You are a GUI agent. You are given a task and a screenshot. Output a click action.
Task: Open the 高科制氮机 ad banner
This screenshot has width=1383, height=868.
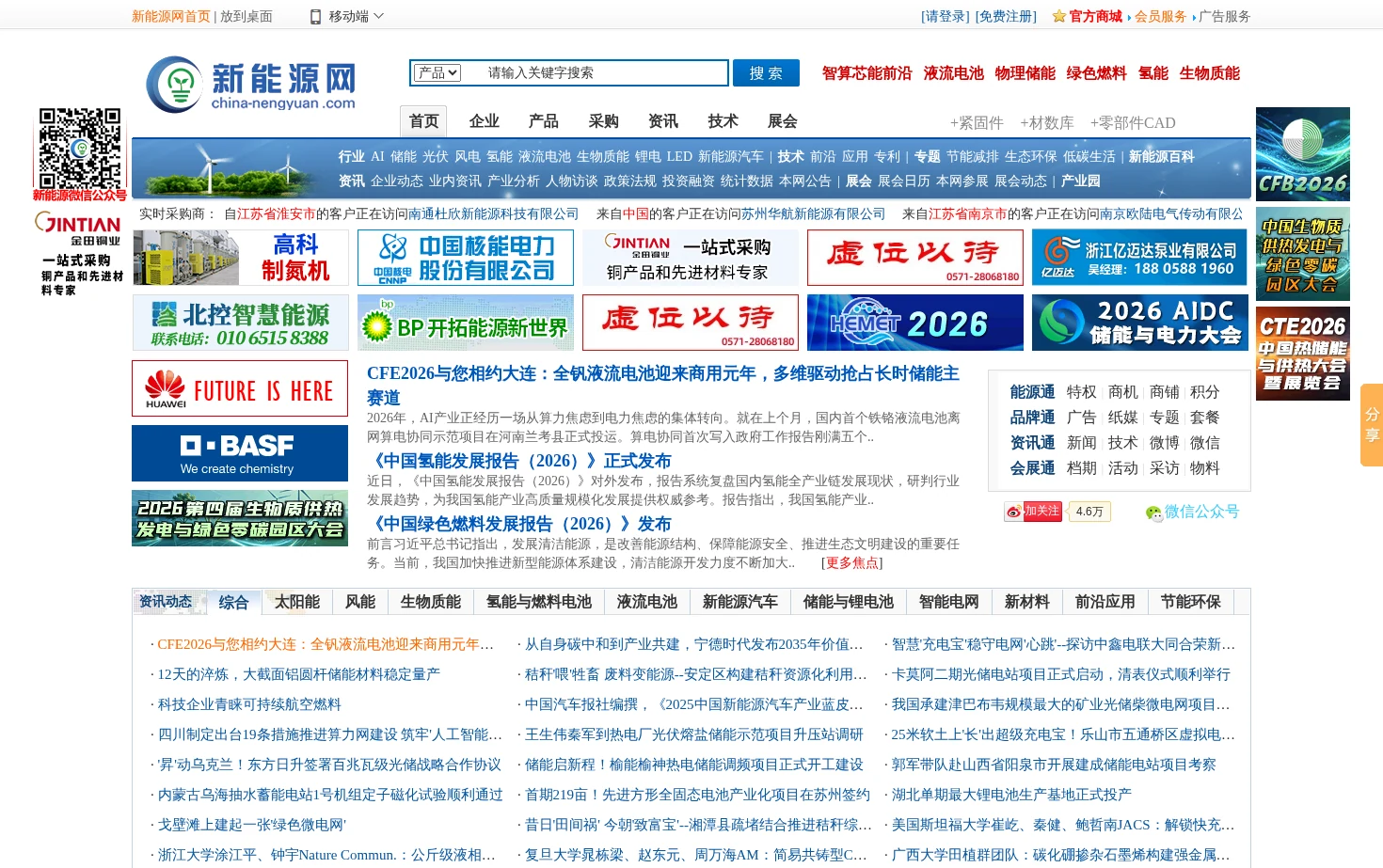pos(241,258)
